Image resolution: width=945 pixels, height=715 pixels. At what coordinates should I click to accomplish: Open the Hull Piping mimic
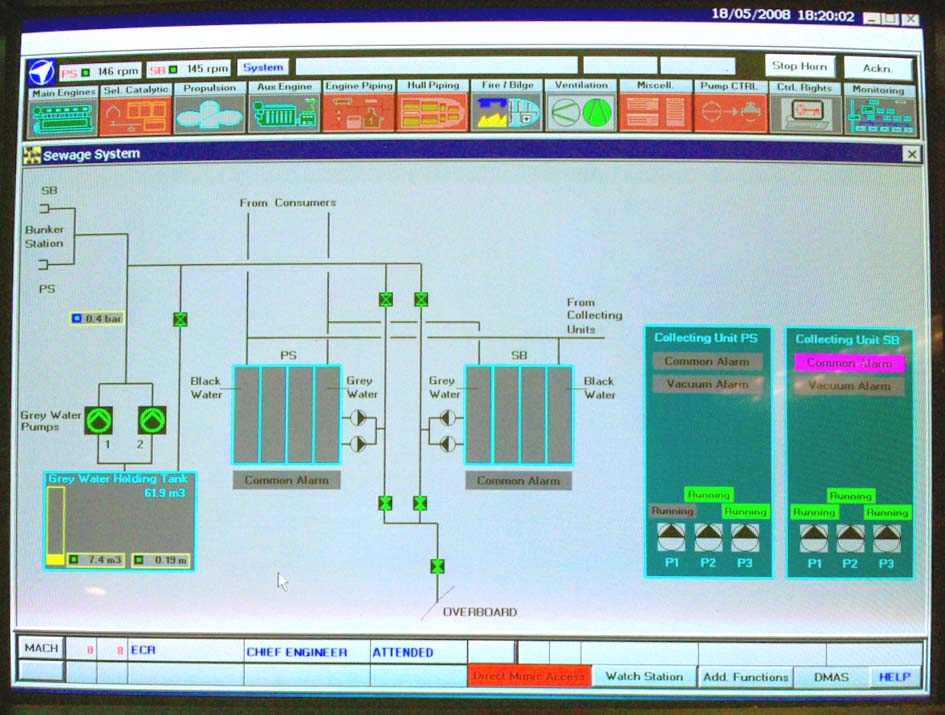pos(432,115)
